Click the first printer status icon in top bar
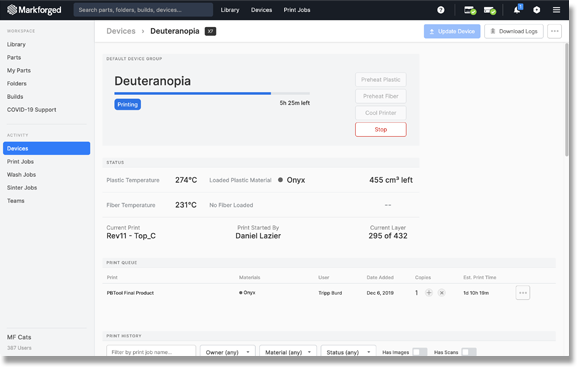 [470, 10]
